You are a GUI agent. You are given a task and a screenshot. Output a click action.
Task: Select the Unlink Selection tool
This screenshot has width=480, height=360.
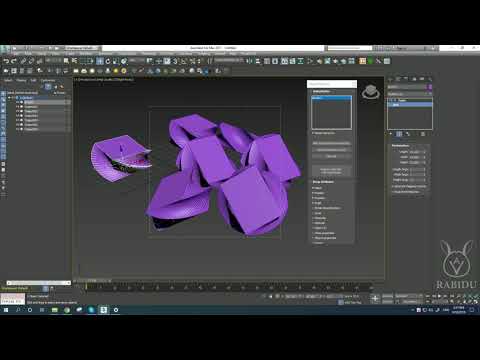pyautogui.click(x=31, y=61)
